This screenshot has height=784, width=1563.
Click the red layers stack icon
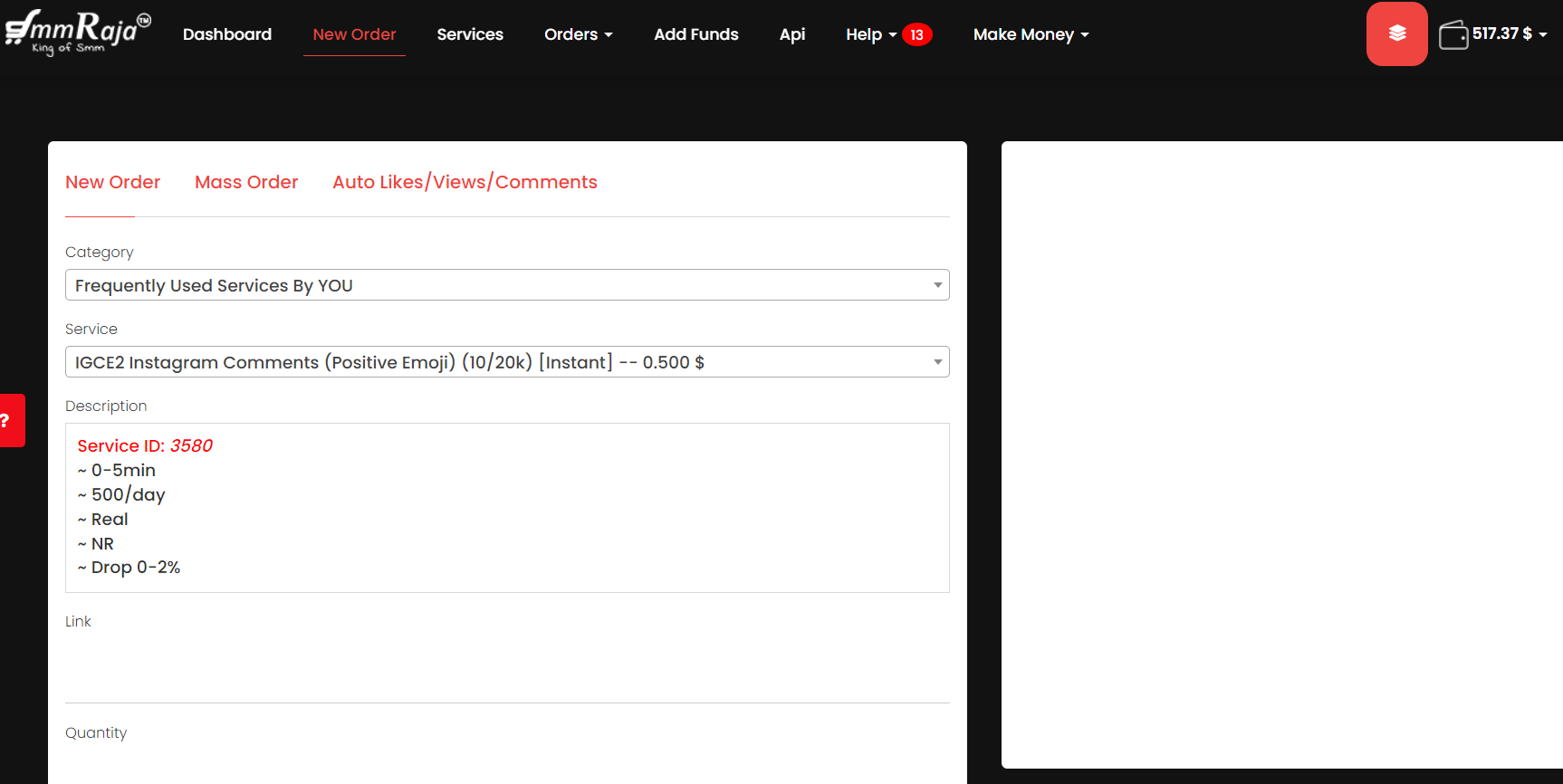(x=1396, y=33)
